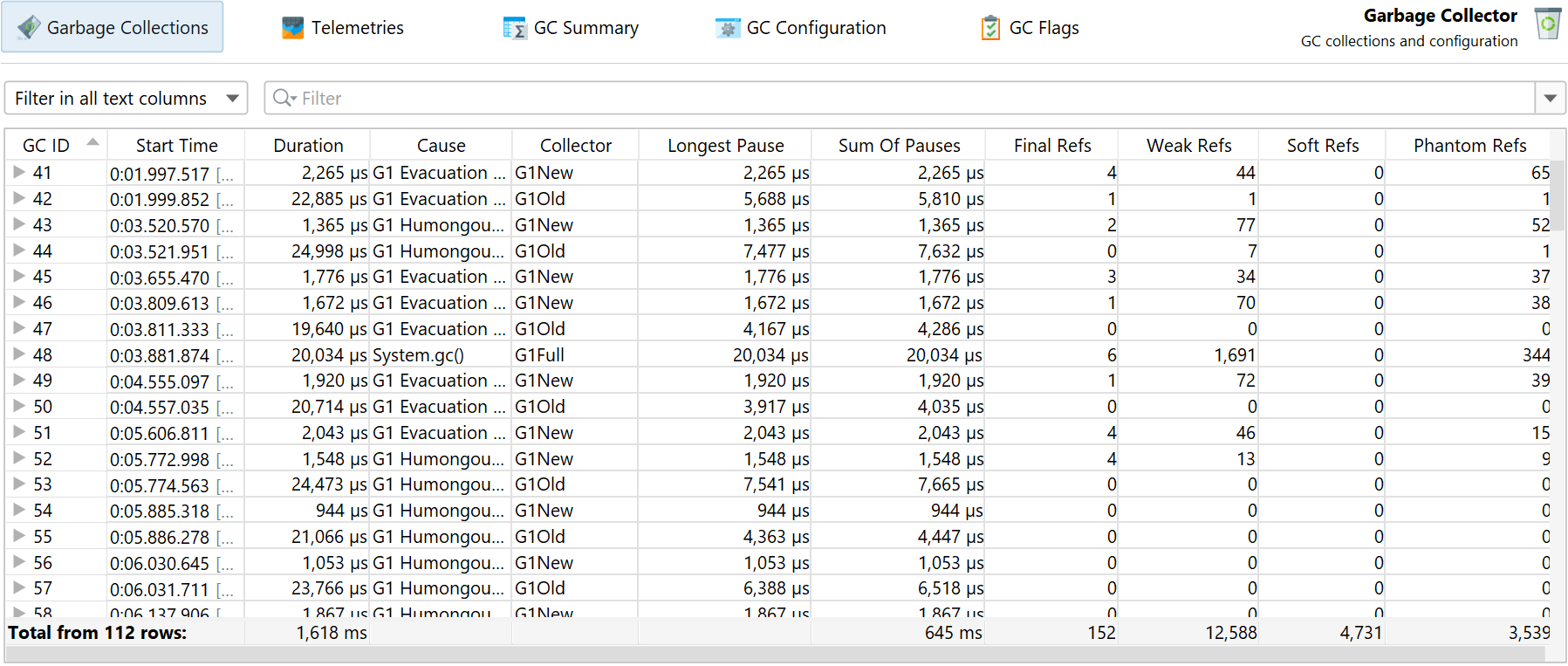Image resolution: width=1568 pixels, height=666 pixels.
Task: Click the GC ID sort ascending arrow
Action: 92,141
